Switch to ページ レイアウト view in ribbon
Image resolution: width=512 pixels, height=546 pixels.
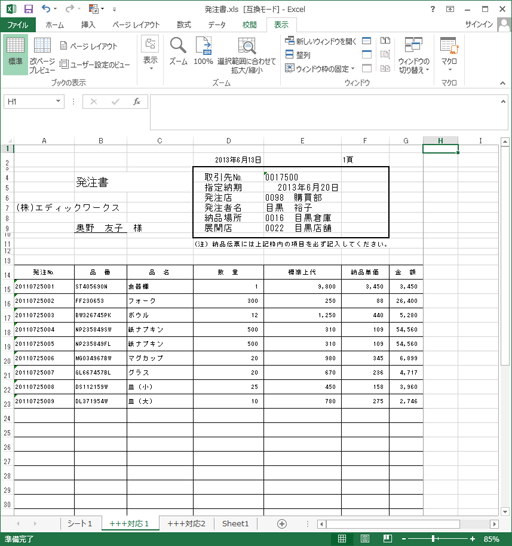click(88, 46)
